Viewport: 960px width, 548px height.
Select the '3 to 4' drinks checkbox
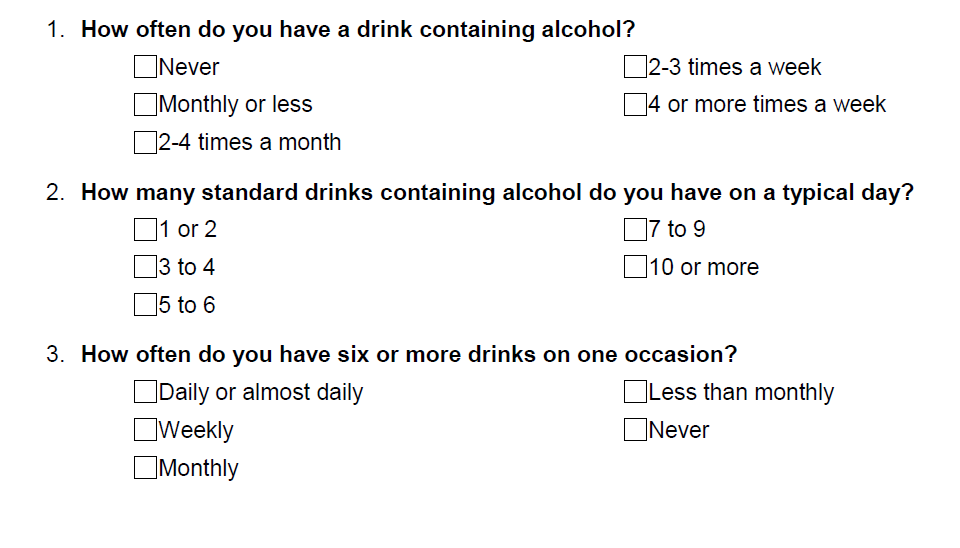point(146,267)
